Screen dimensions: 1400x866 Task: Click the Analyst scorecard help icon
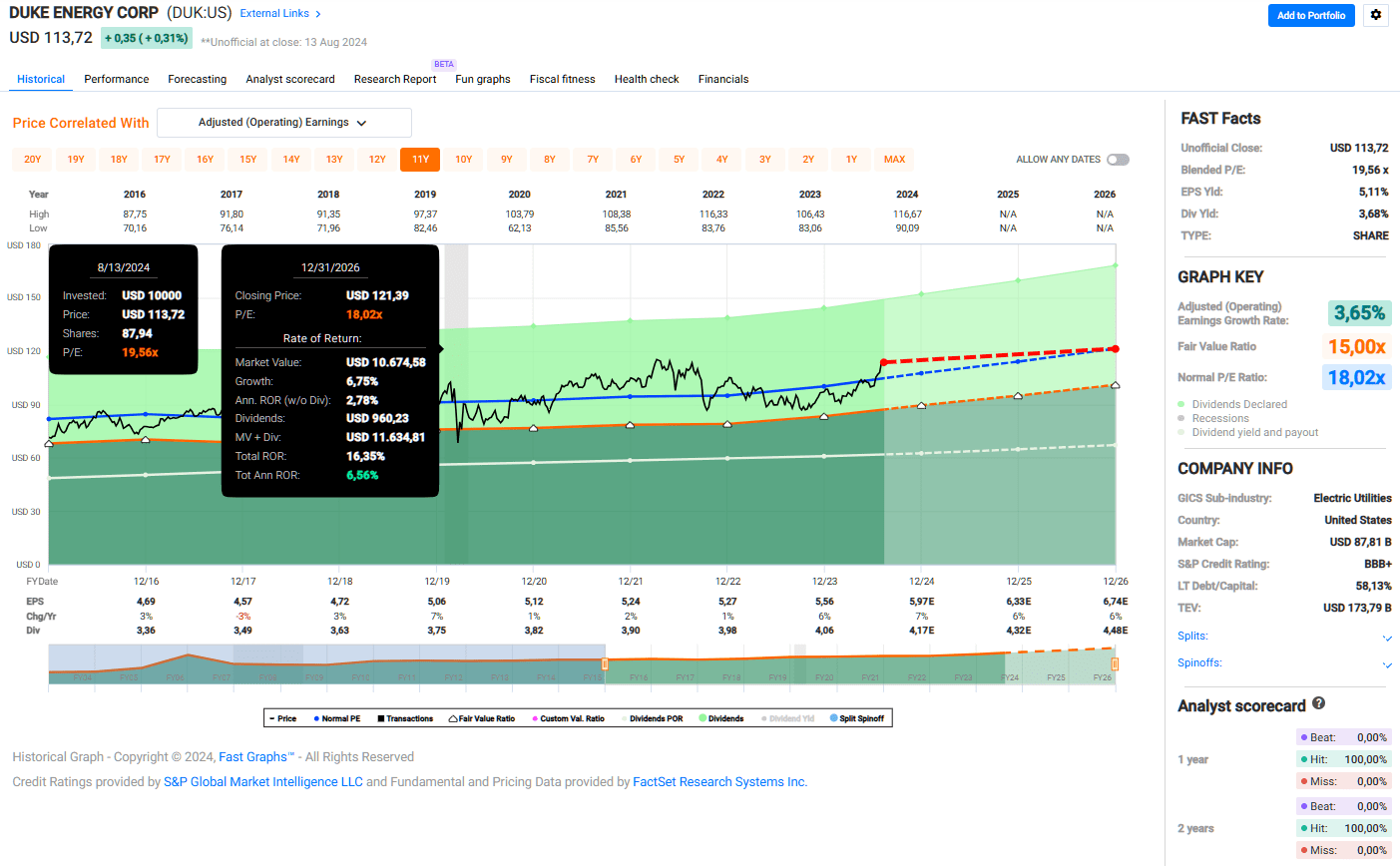coord(1318,704)
